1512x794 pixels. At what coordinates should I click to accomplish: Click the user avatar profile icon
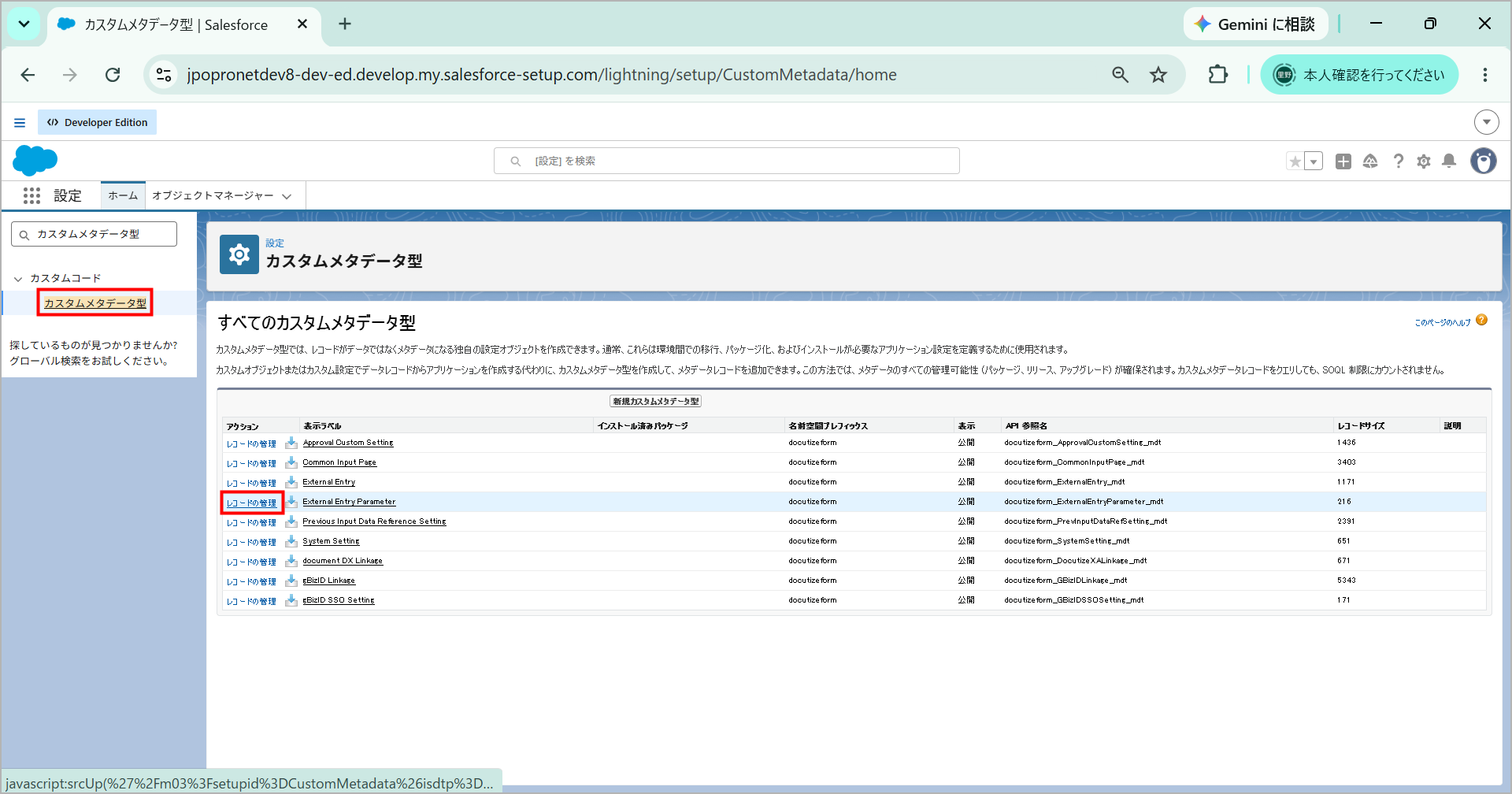pos(1484,161)
